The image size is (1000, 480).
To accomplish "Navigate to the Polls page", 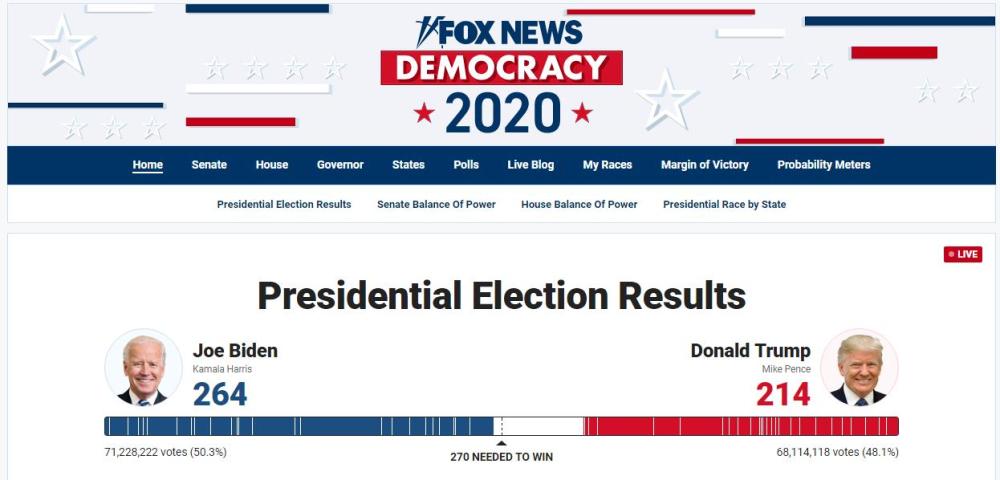I will click(466, 165).
